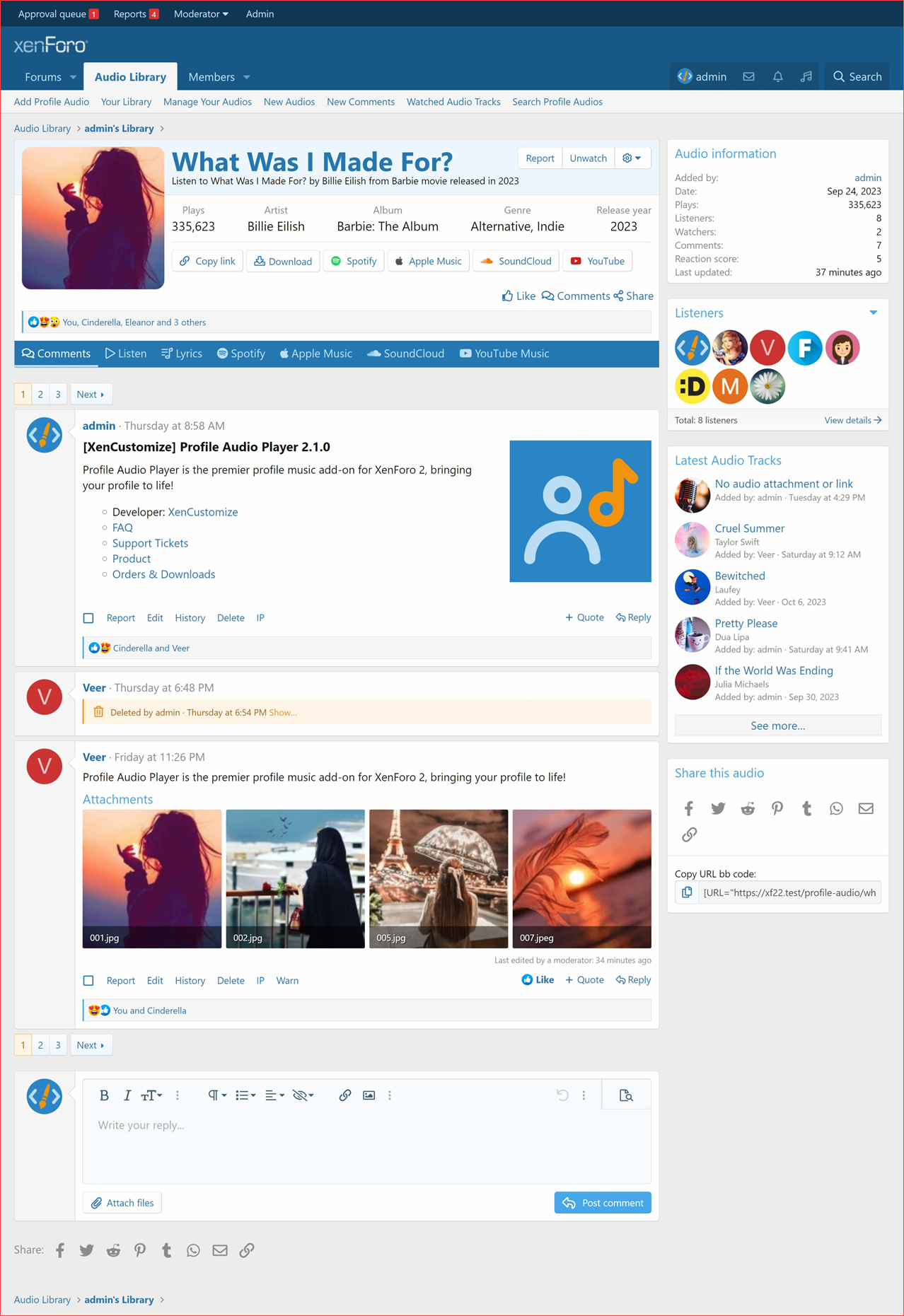
Task: Click the Bold formatting icon in editor
Action: point(104,1095)
